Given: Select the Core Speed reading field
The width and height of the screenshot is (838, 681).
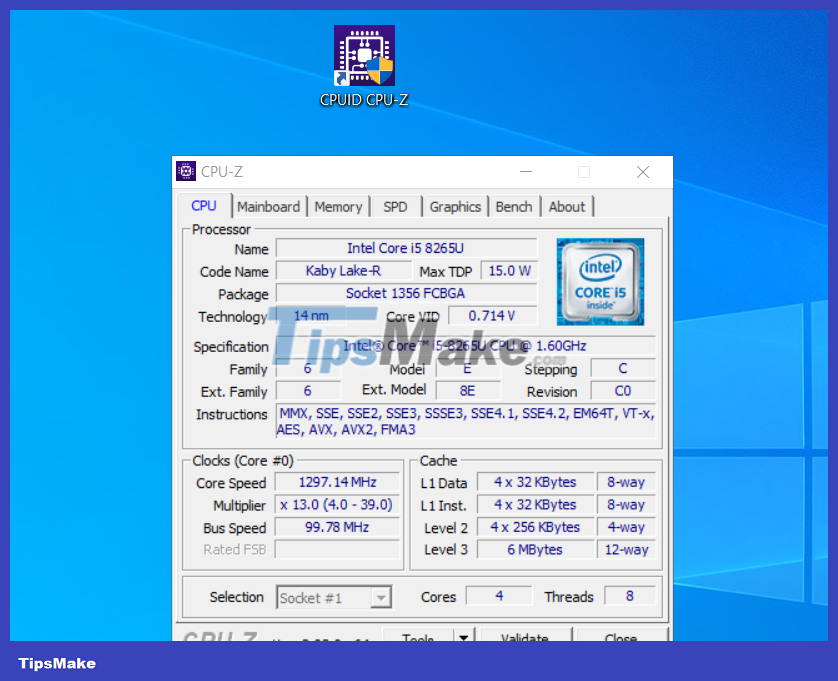Looking at the screenshot, I should [x=337, y=482].
